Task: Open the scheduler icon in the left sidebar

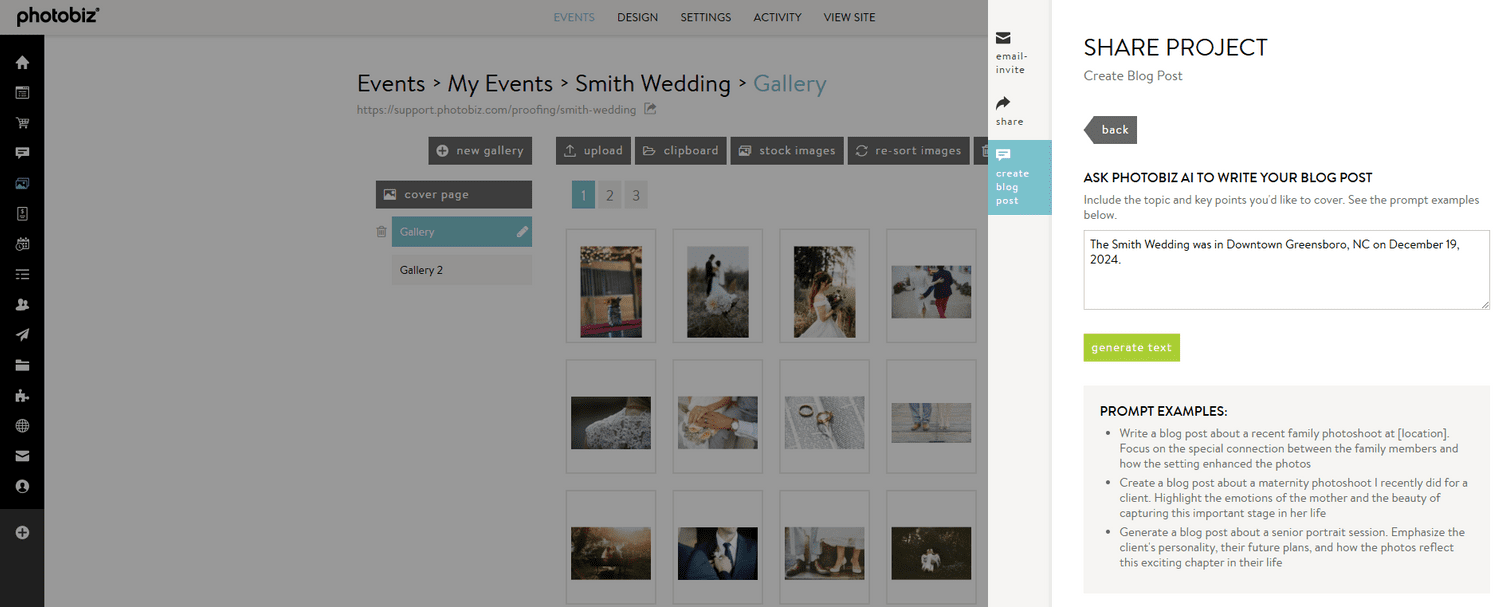Action: (x=22, y=243)
